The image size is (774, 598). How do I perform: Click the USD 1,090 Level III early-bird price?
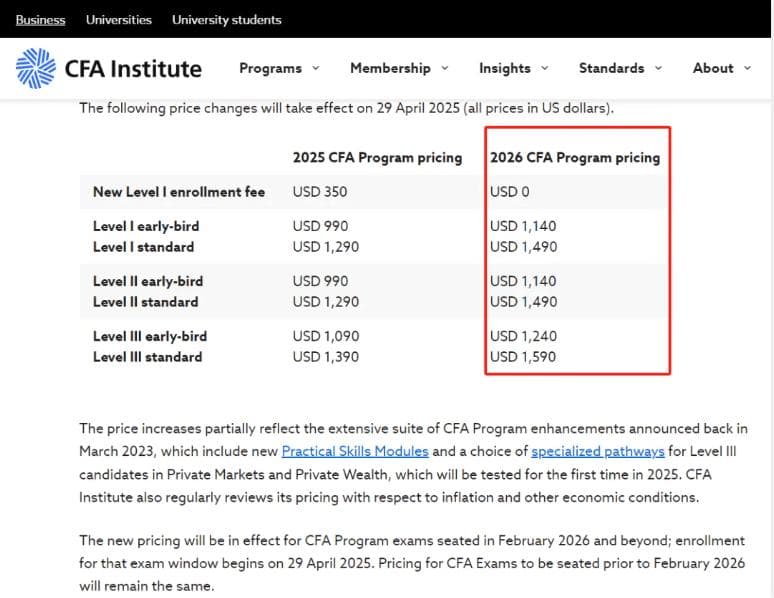(326, 336)
